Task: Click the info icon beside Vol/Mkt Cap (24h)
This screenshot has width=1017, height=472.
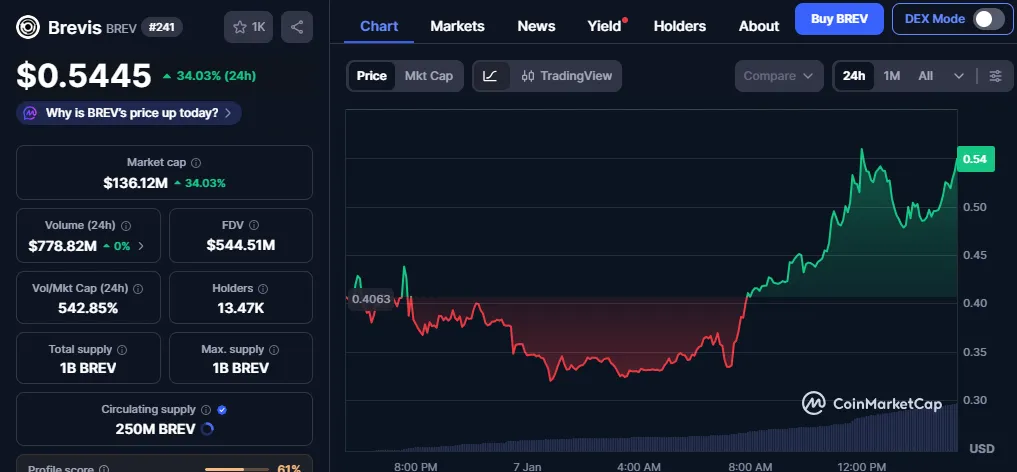Action: tap(138, 289)
